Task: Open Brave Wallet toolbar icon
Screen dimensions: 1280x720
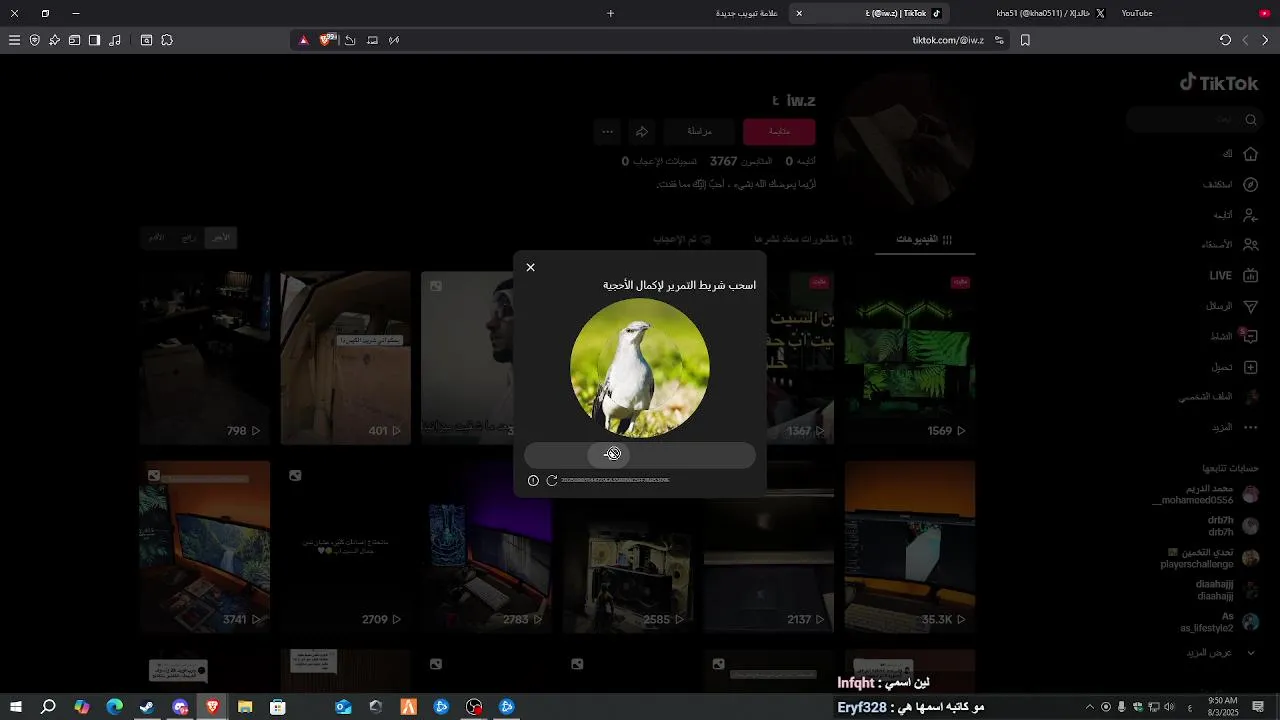Action: pyautogui.click(x=74, y=40)
